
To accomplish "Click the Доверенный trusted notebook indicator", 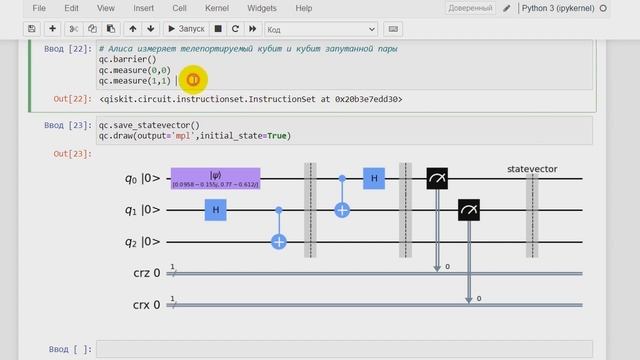I will [470, 8].
